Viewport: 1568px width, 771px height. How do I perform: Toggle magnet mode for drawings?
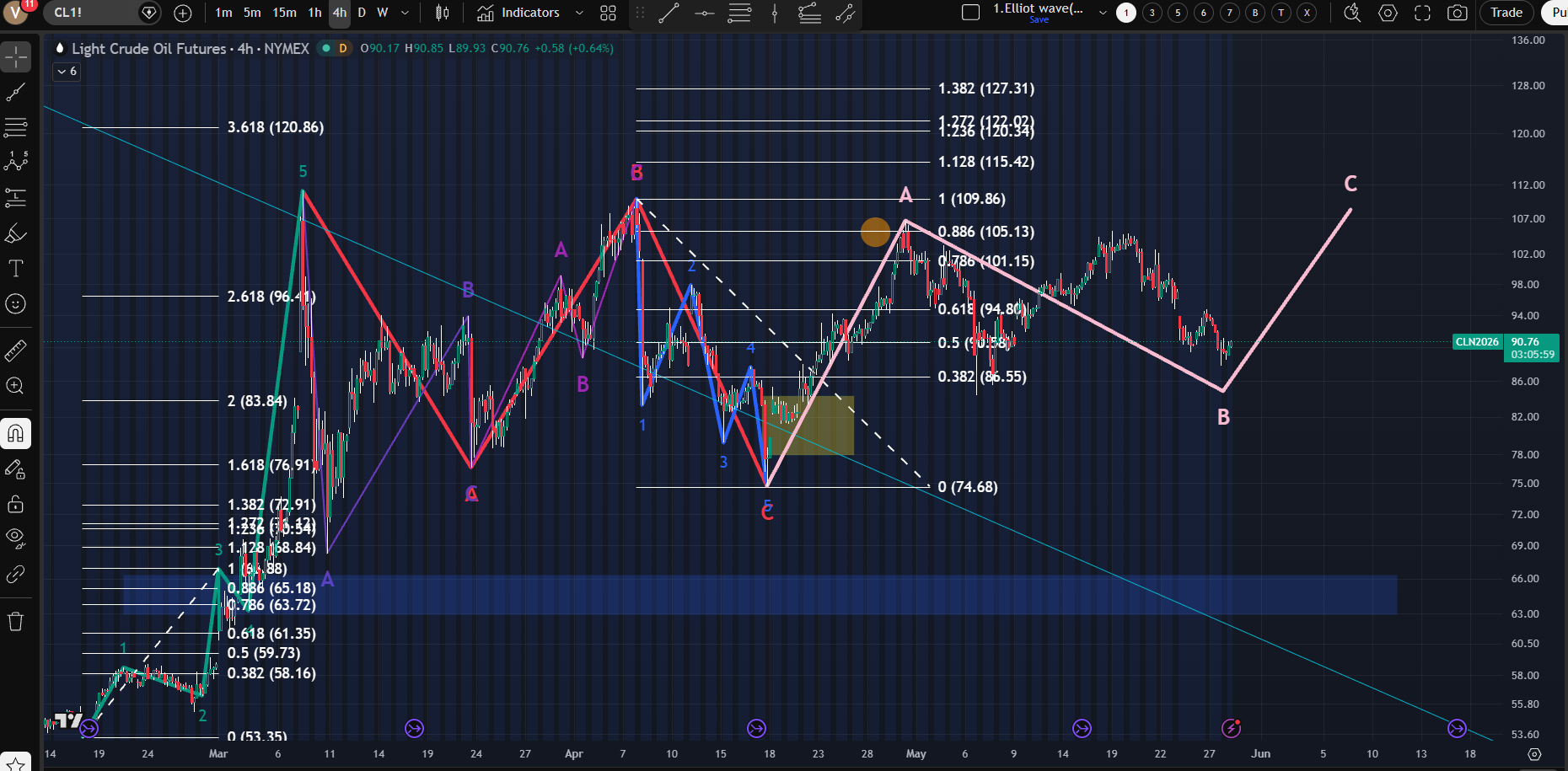(16, 434)
